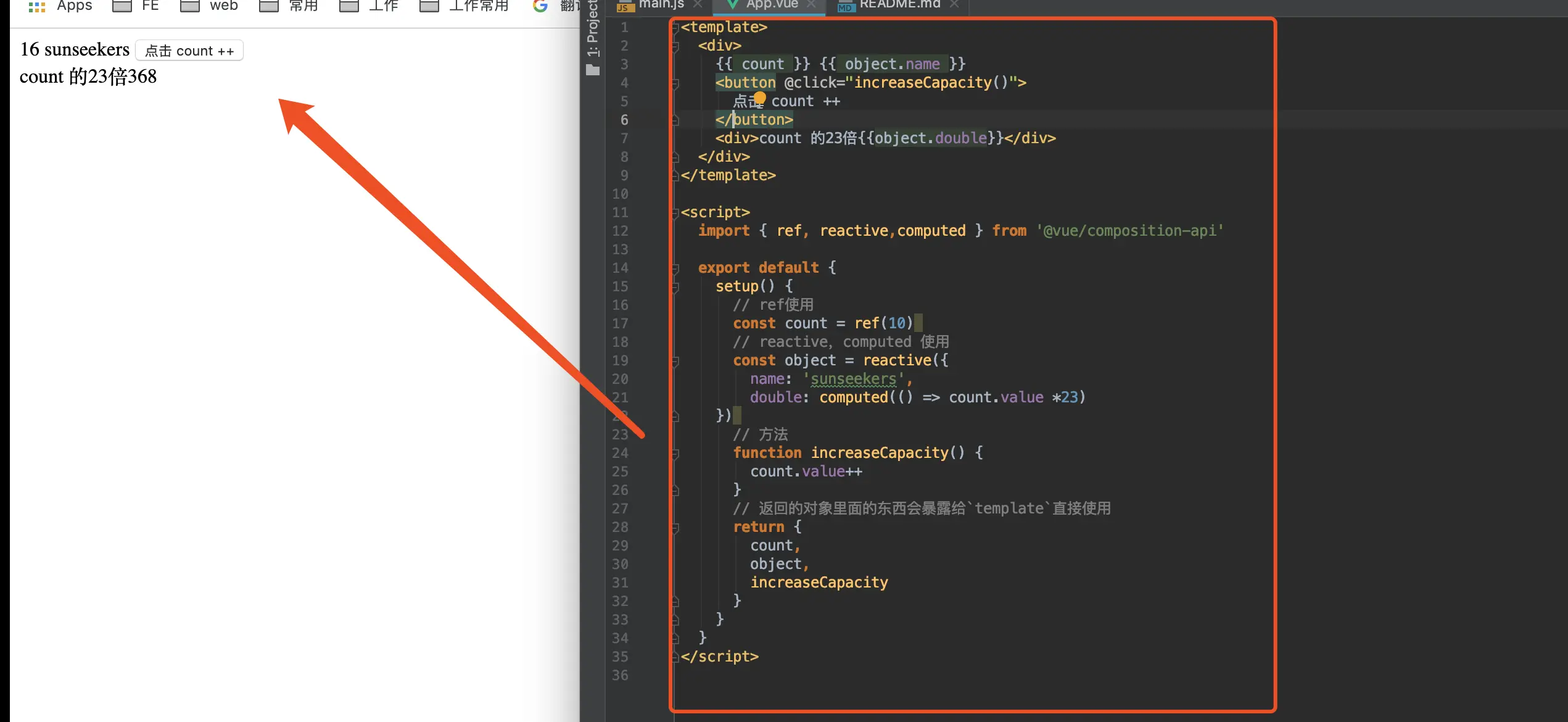The height and width of the screenshot is (722, 1568).
Task: Open the Apps grid icon in bookmarks bar
Action: [37, 7]
